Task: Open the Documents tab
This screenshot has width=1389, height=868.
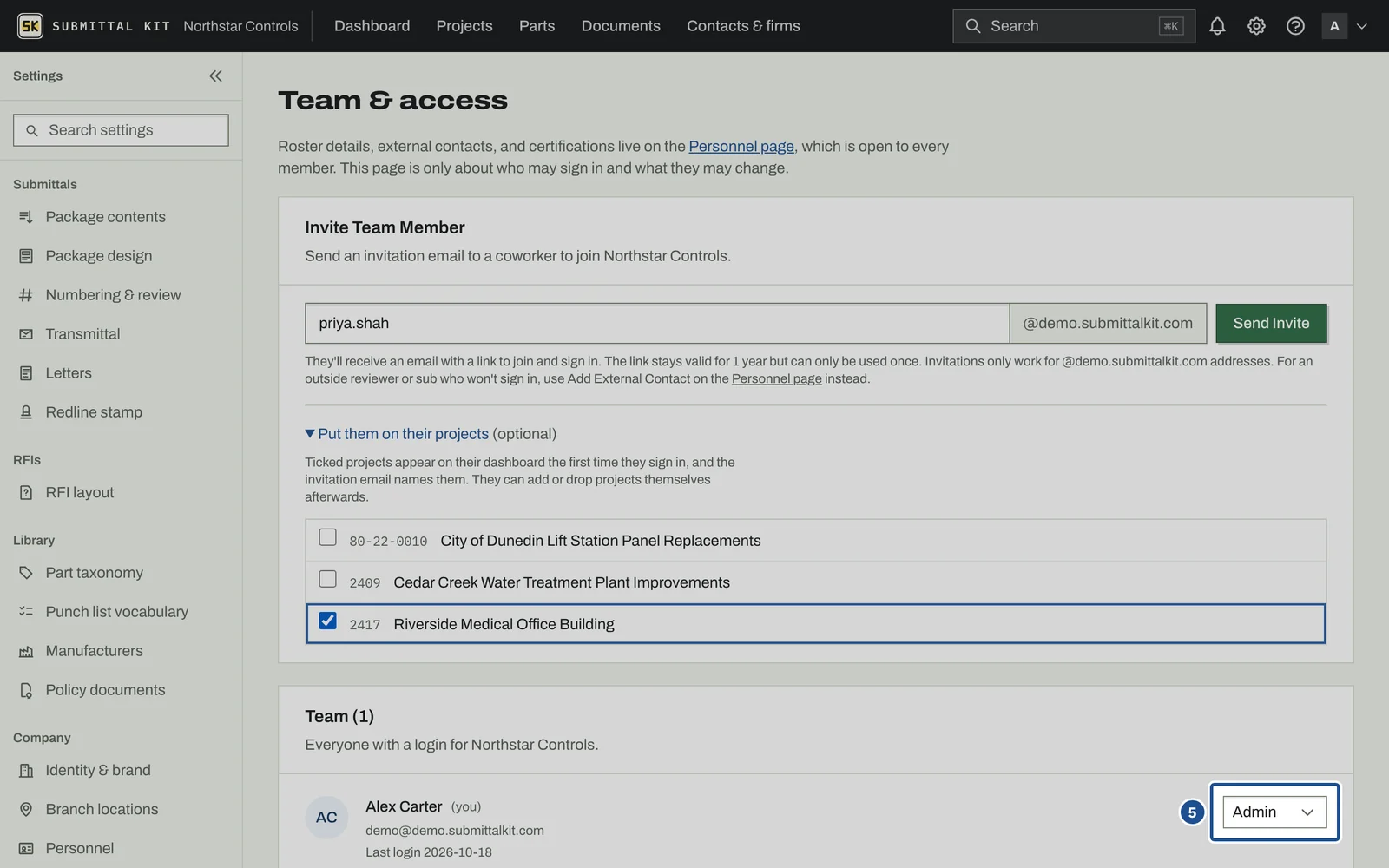Action: (x=621, y=26)
